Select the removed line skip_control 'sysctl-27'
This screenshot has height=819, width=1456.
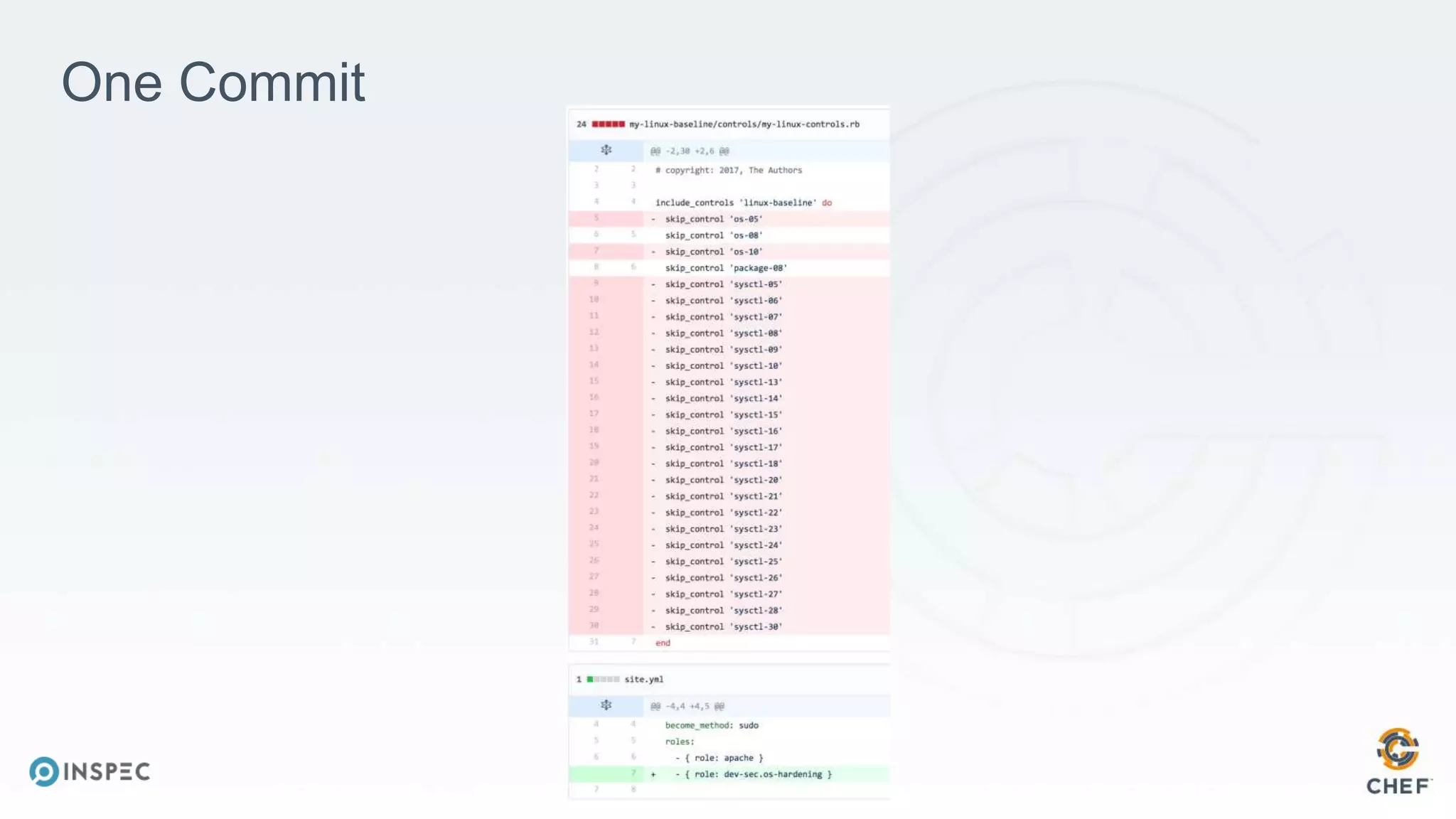(x=729, y=595)
